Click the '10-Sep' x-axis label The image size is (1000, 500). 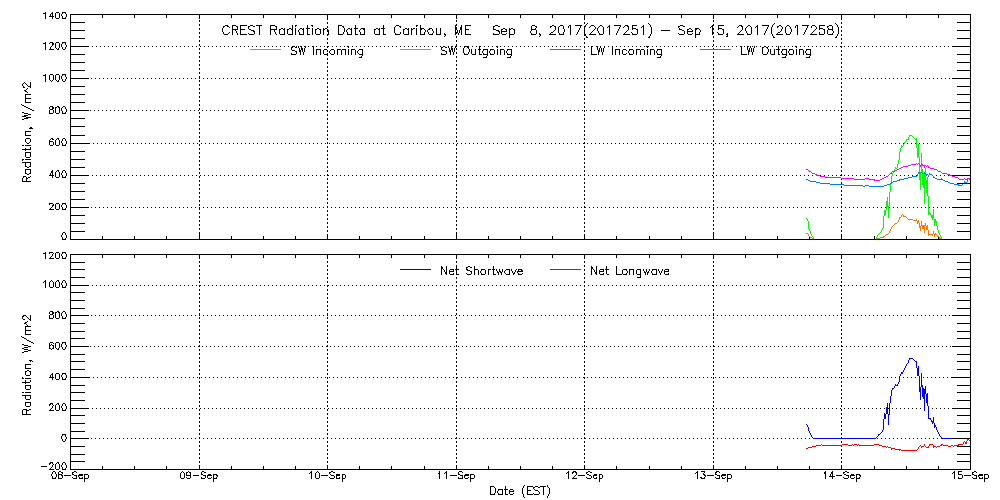point(327,477)
